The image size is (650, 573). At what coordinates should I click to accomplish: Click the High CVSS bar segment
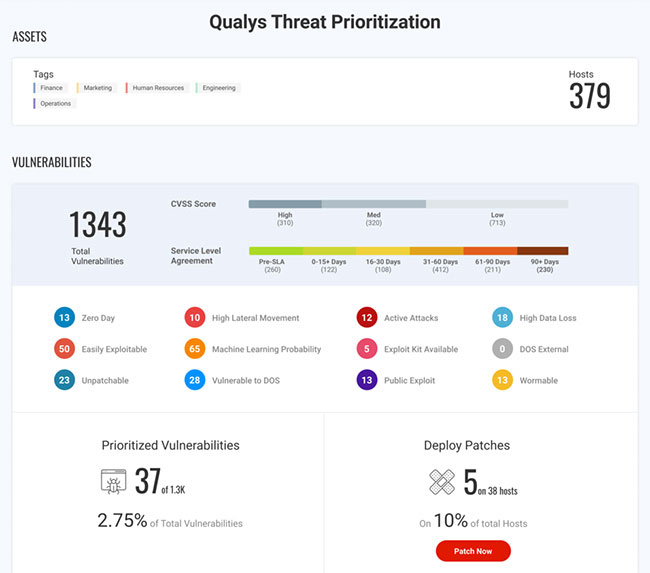click(285, 204)
